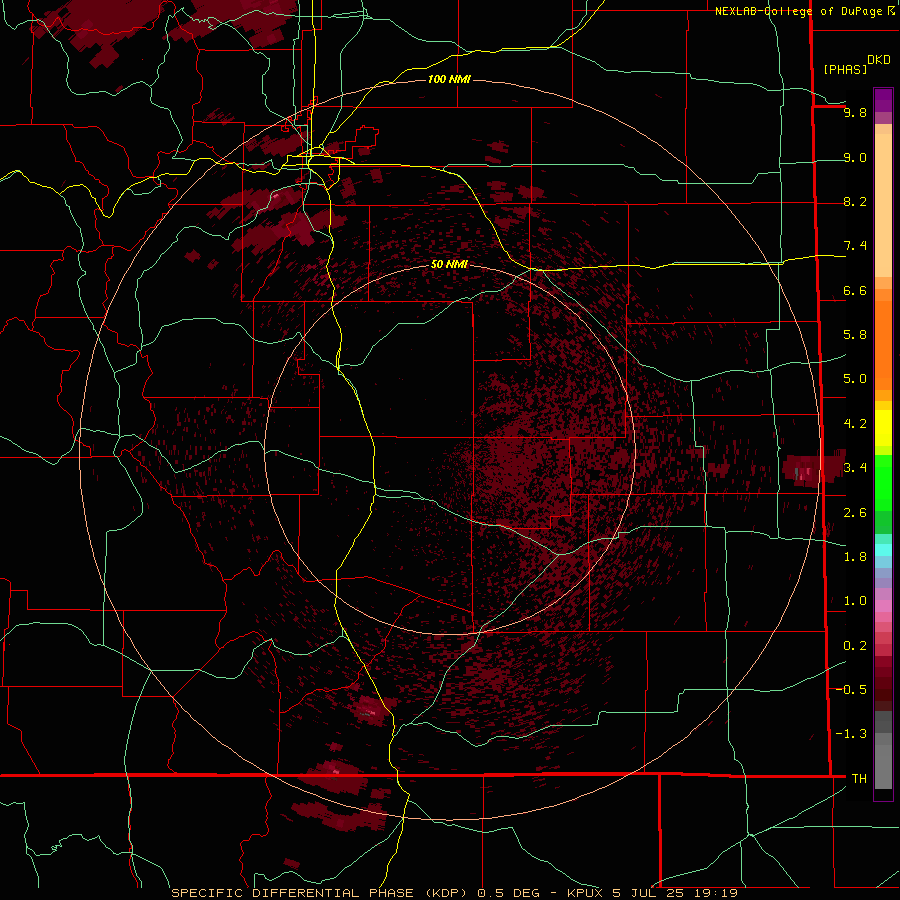Click the 5.0 scale value
This screenshot has width=900, height=900.
855,379
